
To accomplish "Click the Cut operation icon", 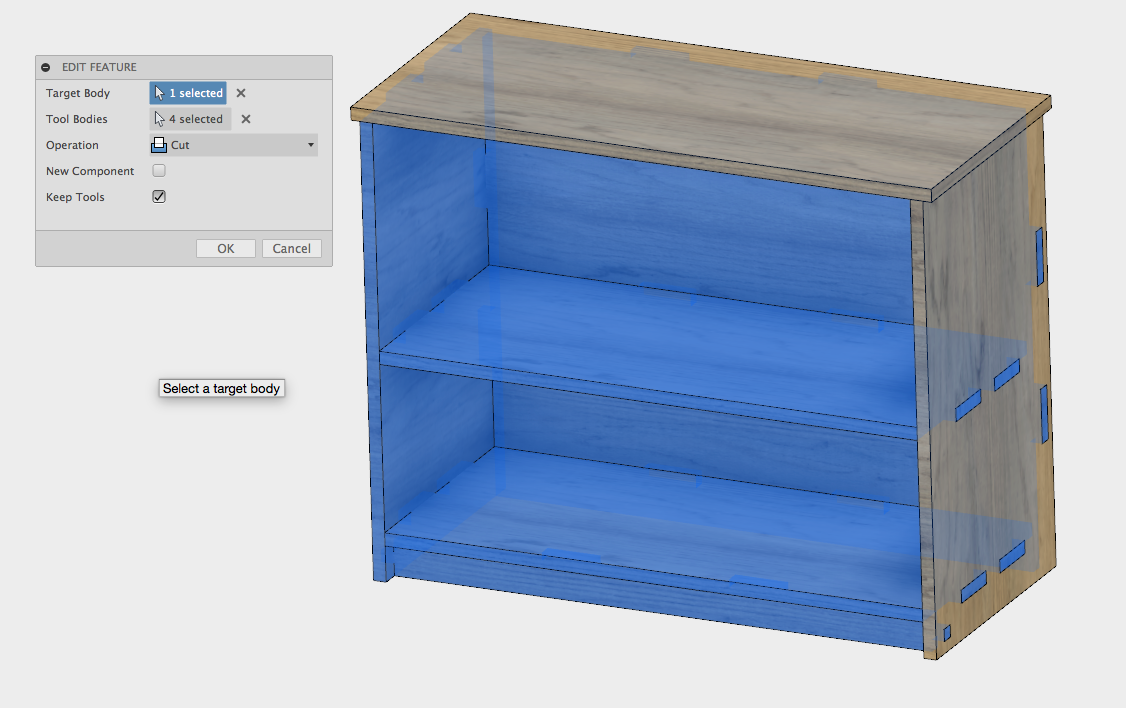I will tap(158, 144).
